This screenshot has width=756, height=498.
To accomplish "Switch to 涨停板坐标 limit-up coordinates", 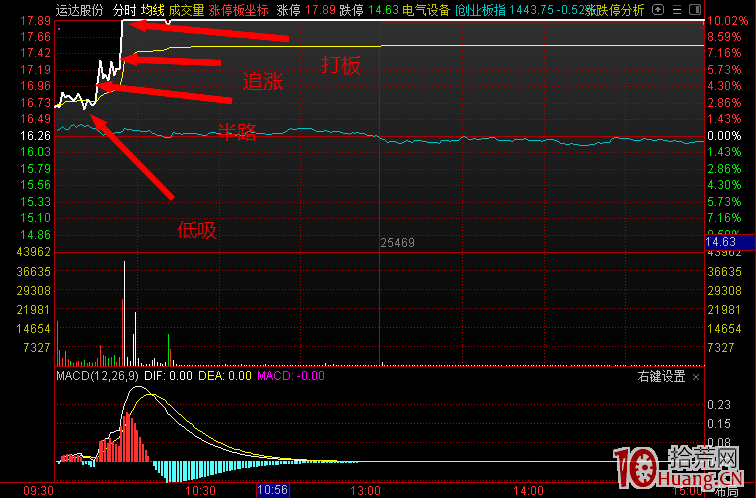I will (x=239, y=10).
